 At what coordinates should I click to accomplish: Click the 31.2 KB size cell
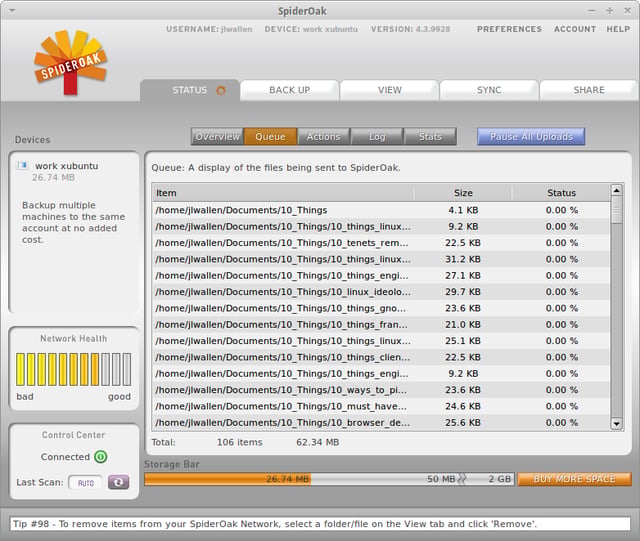coord(463,259)
